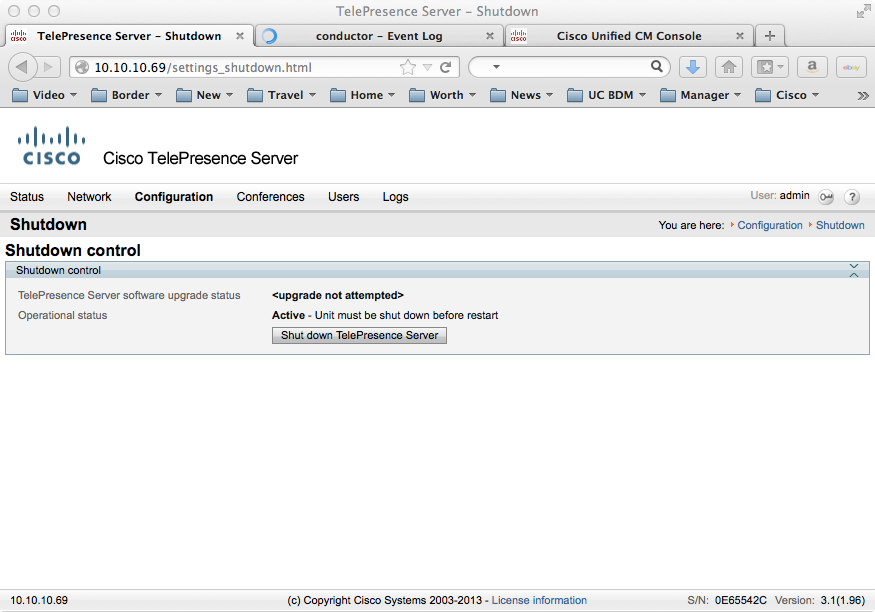Open the New bookmarks folder

(204, 95)
